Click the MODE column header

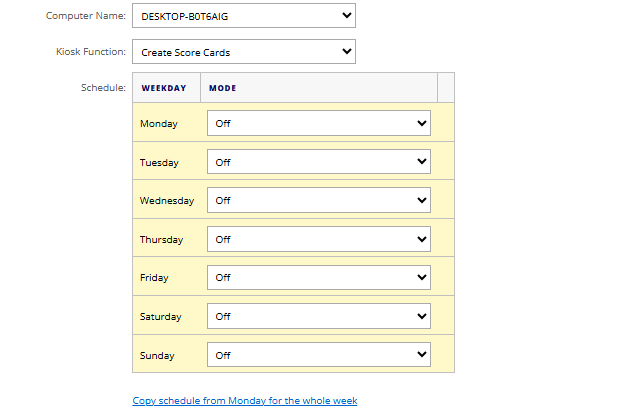pos(223,88)
